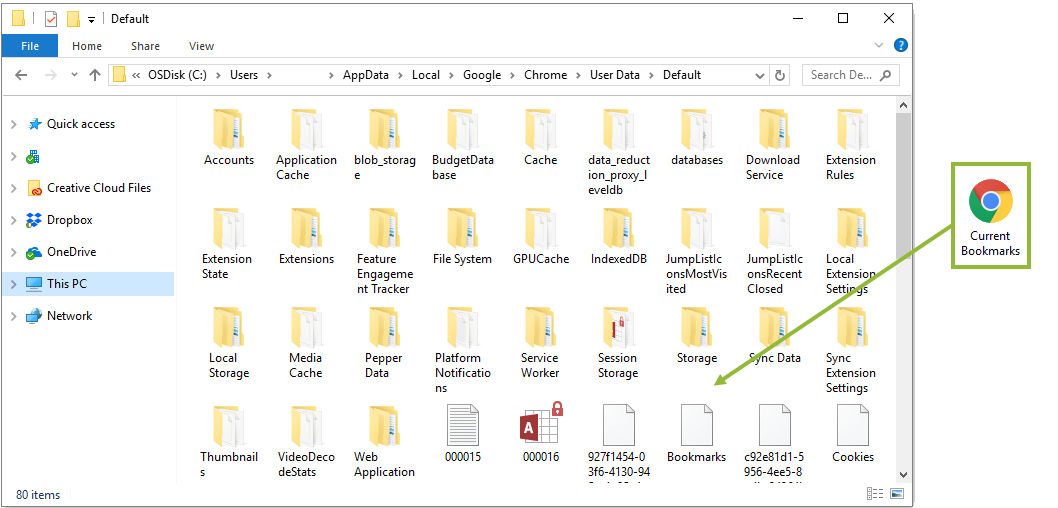The width and height of the screenshot is (1058, 508).
Task: Switch to the View ribbon tab
Action: (201, 46)
